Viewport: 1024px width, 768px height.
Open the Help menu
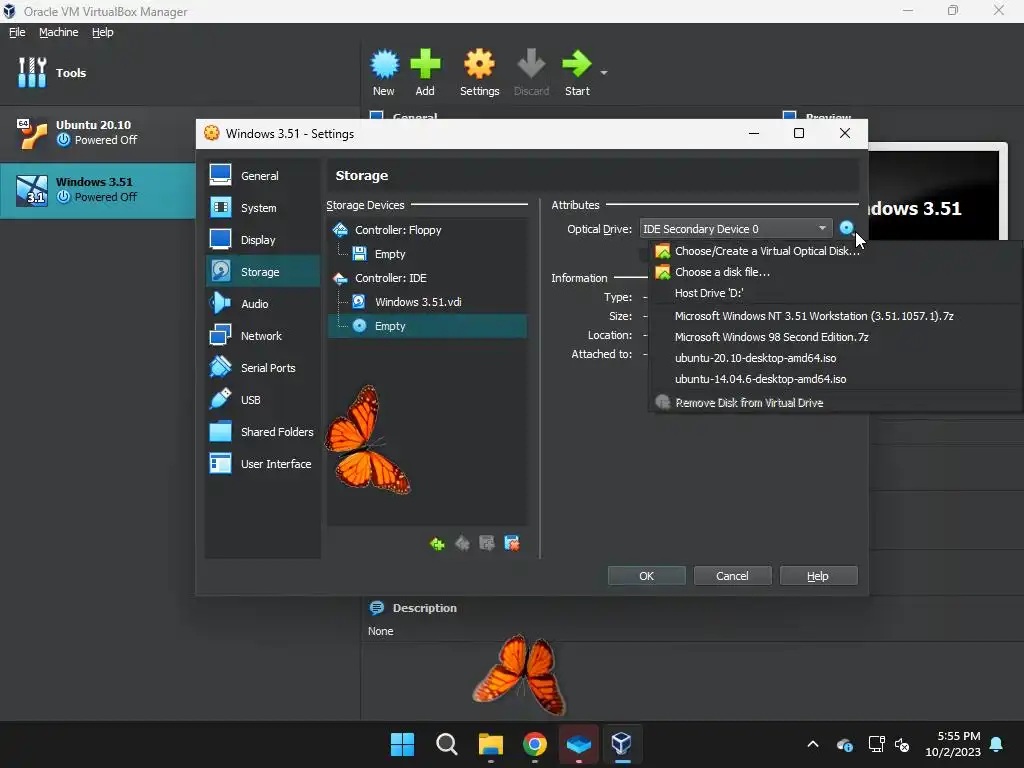point(103,32)
